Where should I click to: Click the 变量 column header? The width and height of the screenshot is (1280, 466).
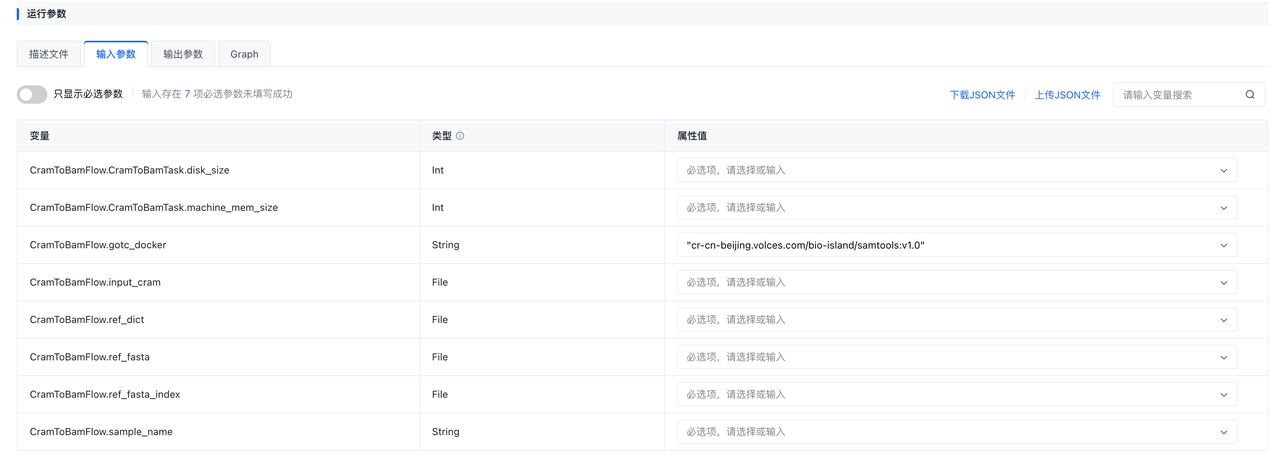tap(40, 136)
